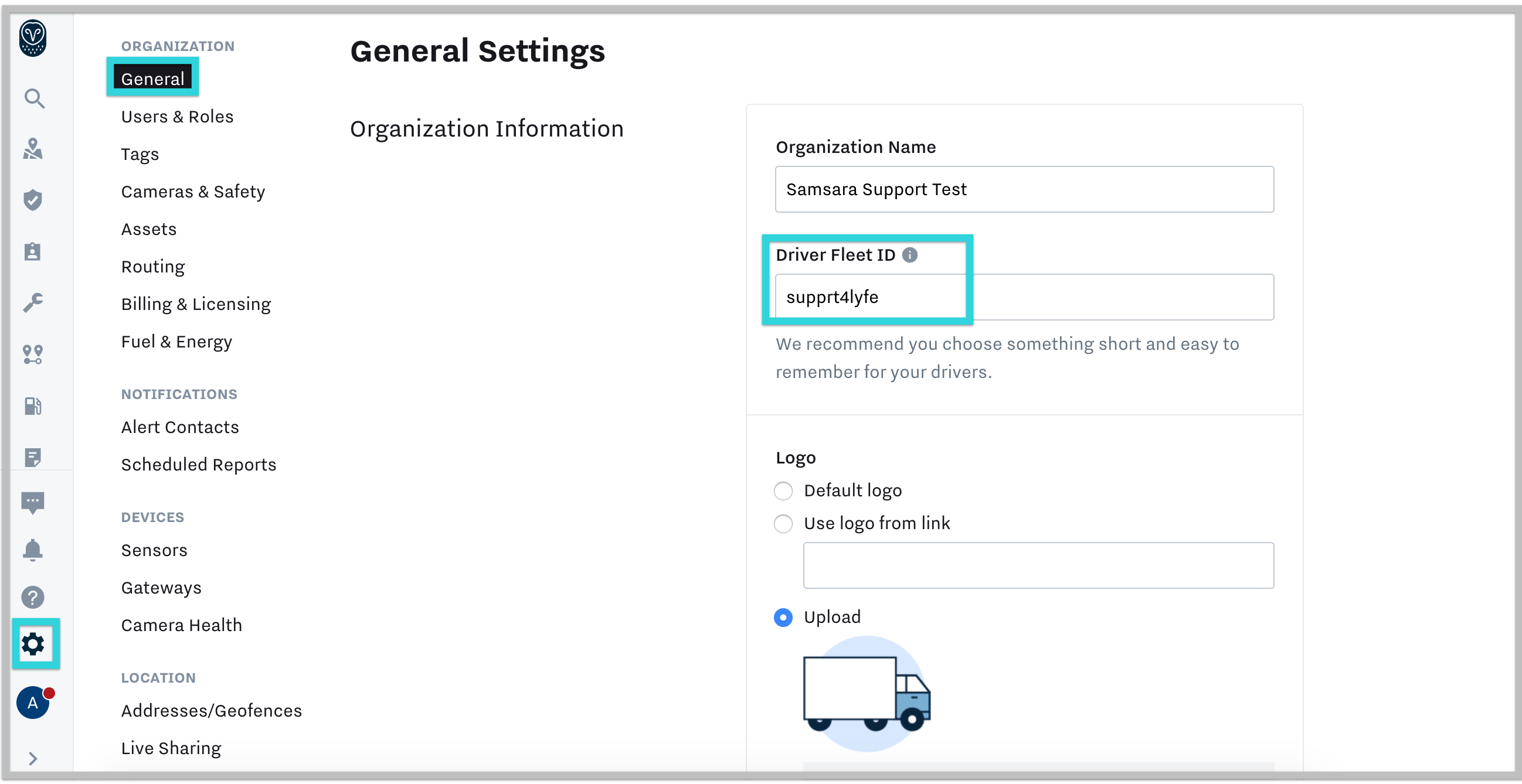The width and height of the screenshot is (1522, 784).
Task: Open the Safety shield icon in sidebar
Action: (x=33, y=200)
